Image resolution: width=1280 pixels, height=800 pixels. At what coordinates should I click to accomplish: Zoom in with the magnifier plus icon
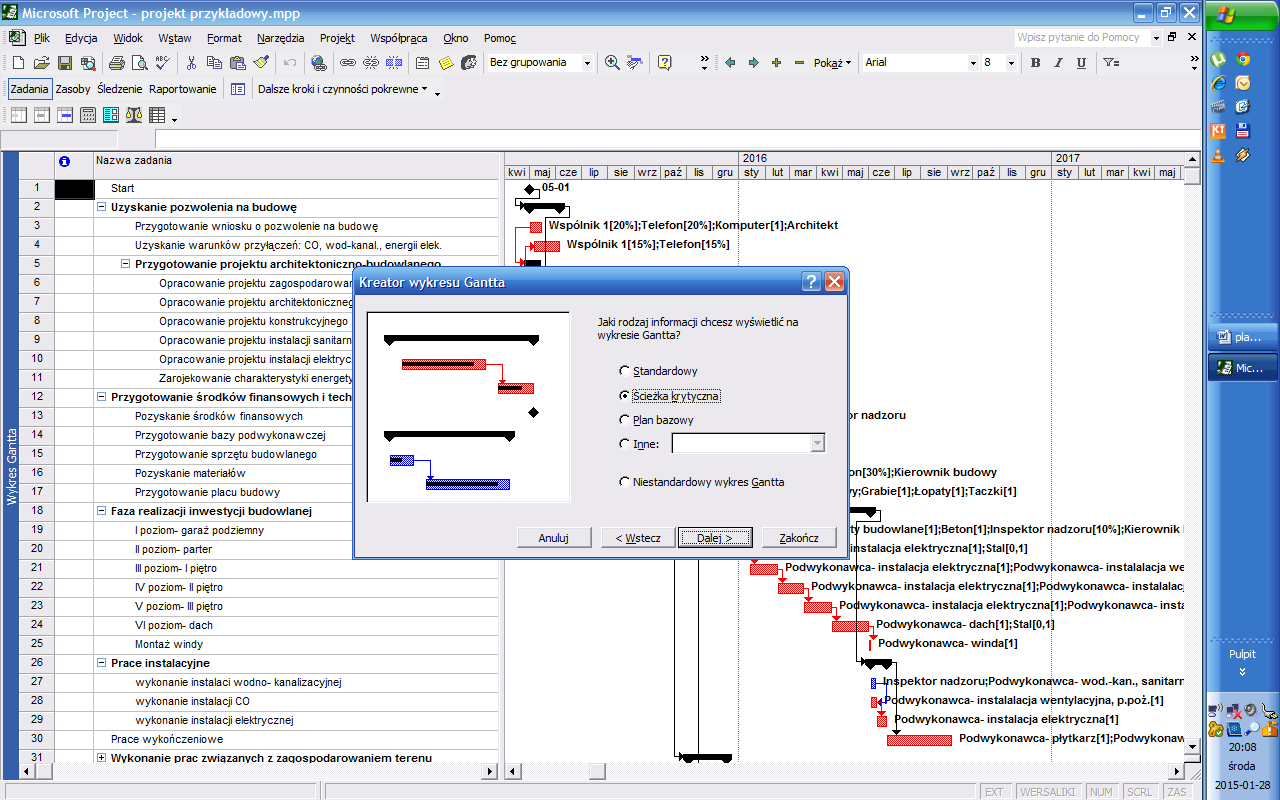tap(612, 63)
